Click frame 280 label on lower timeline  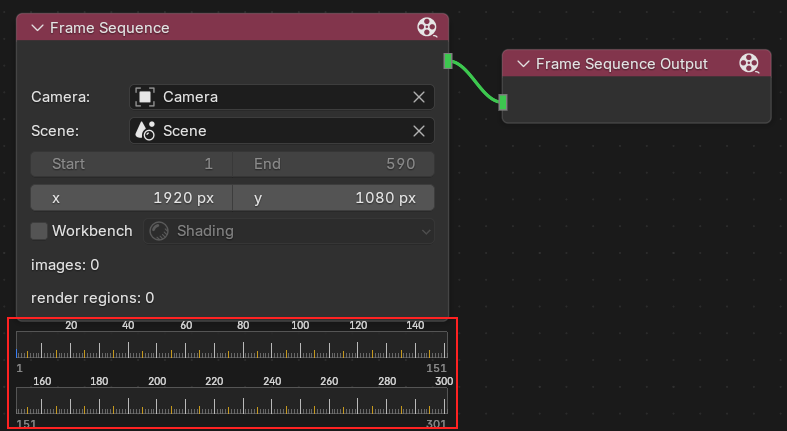click(387, 381)
